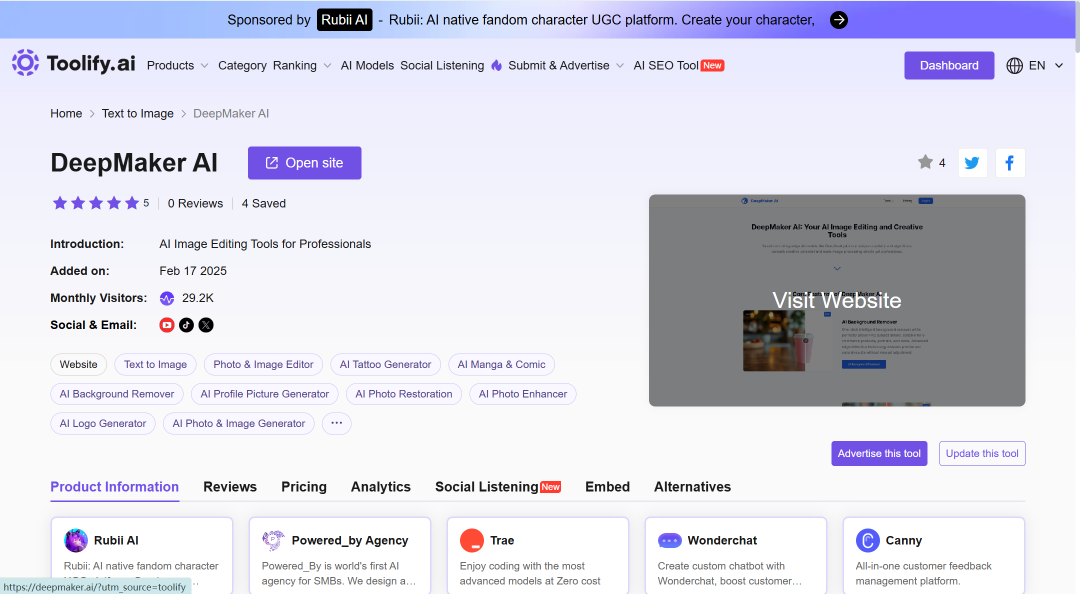Go to Home breadcrumb
This screenshot has width=1080, height=594.
click(66, 114)
